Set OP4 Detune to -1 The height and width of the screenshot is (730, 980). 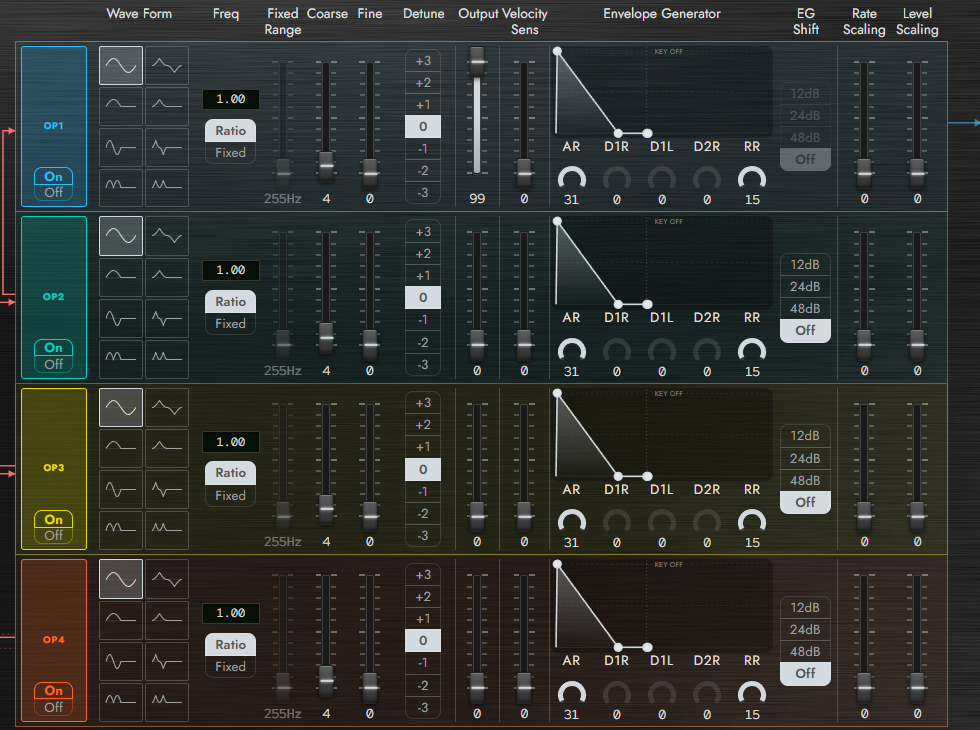coord(423,662)
